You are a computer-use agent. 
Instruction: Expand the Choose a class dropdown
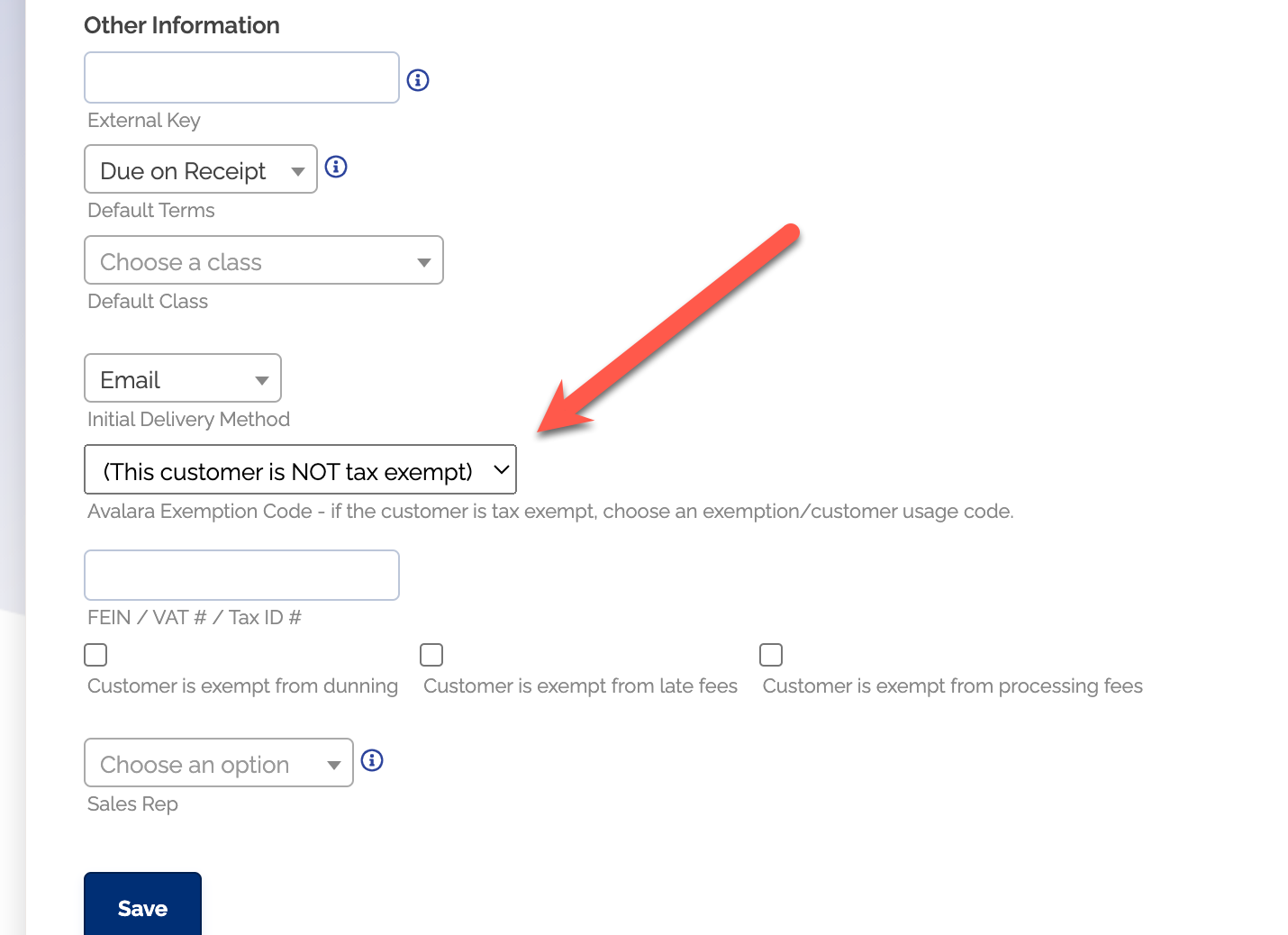click(x=263, y=260)
